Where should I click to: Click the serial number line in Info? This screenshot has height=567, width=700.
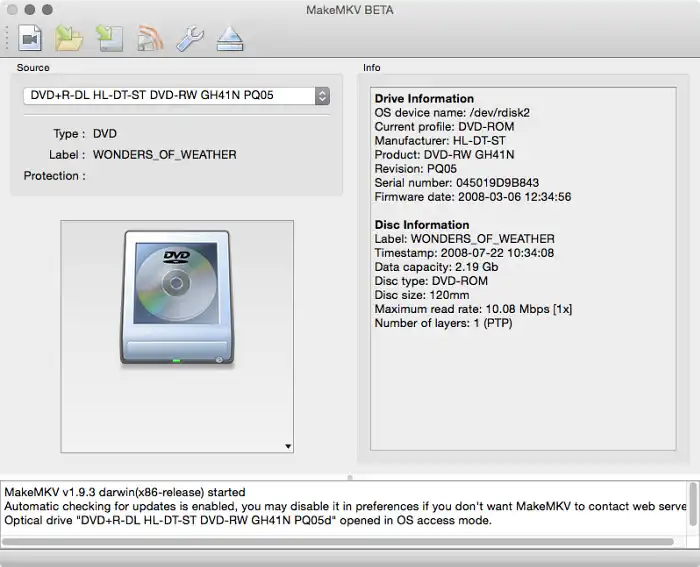(456, 183)
